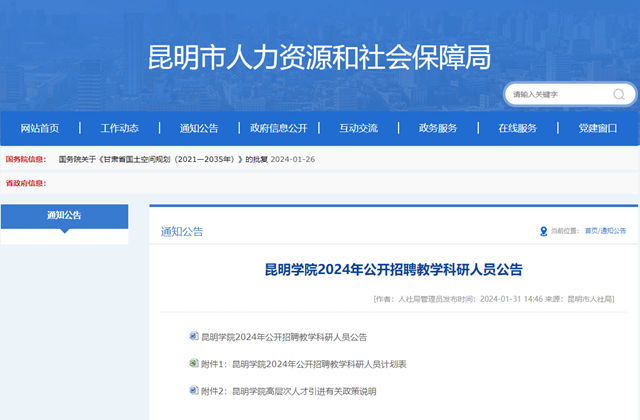Select the 通知公告 sidebar tab

coord(64,216)
